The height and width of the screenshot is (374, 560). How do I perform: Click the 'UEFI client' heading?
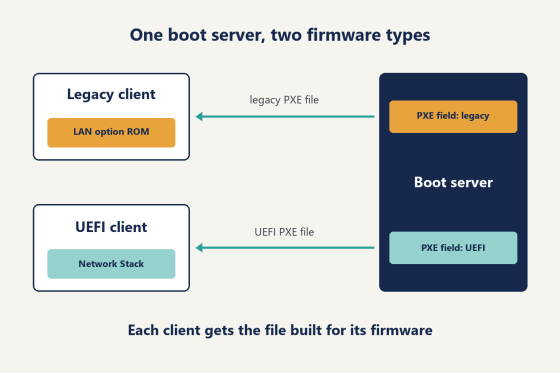click(111, 227)
